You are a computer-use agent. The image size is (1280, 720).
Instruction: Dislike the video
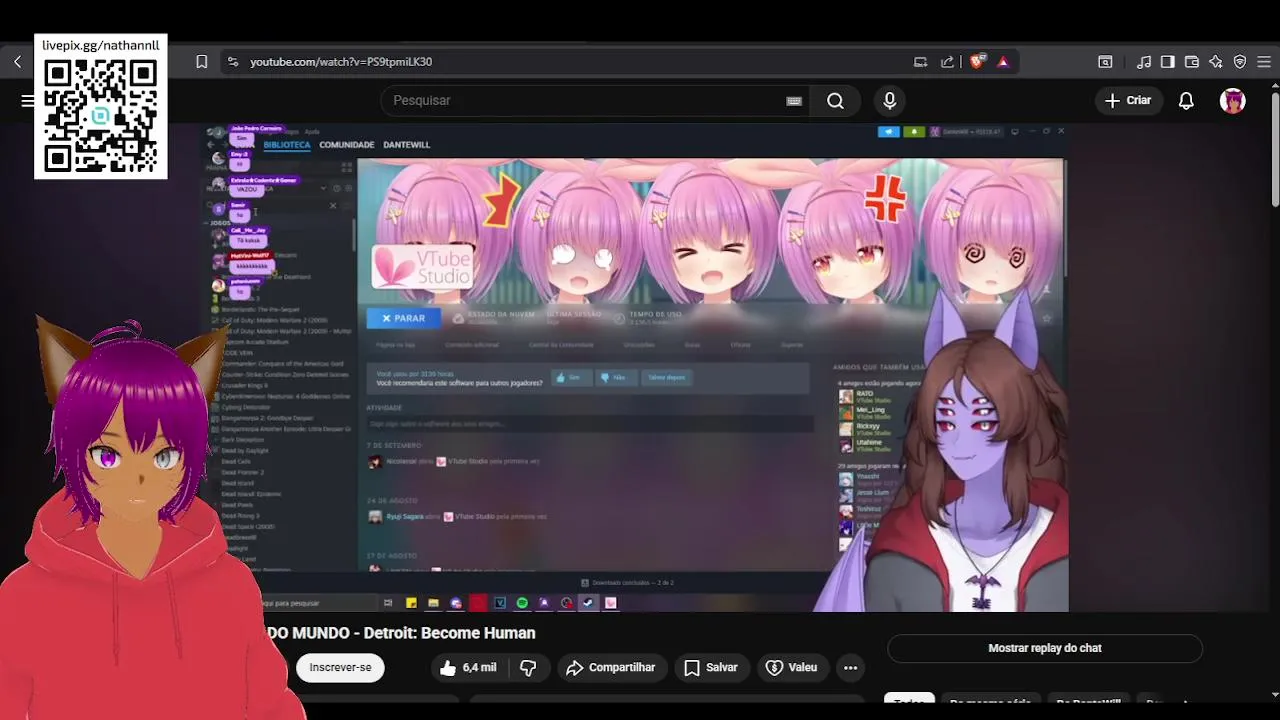[528, 667]
